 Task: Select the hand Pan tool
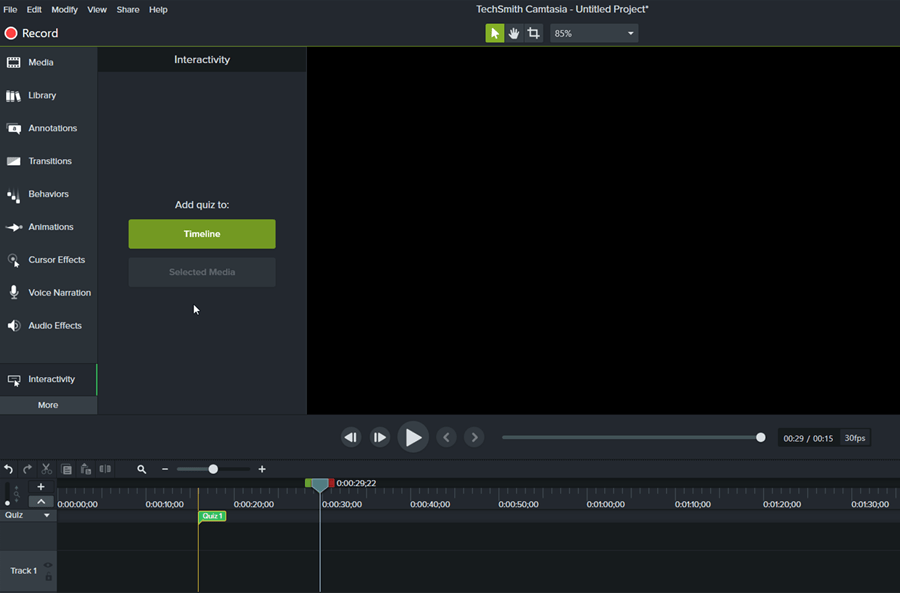(514, 33)
